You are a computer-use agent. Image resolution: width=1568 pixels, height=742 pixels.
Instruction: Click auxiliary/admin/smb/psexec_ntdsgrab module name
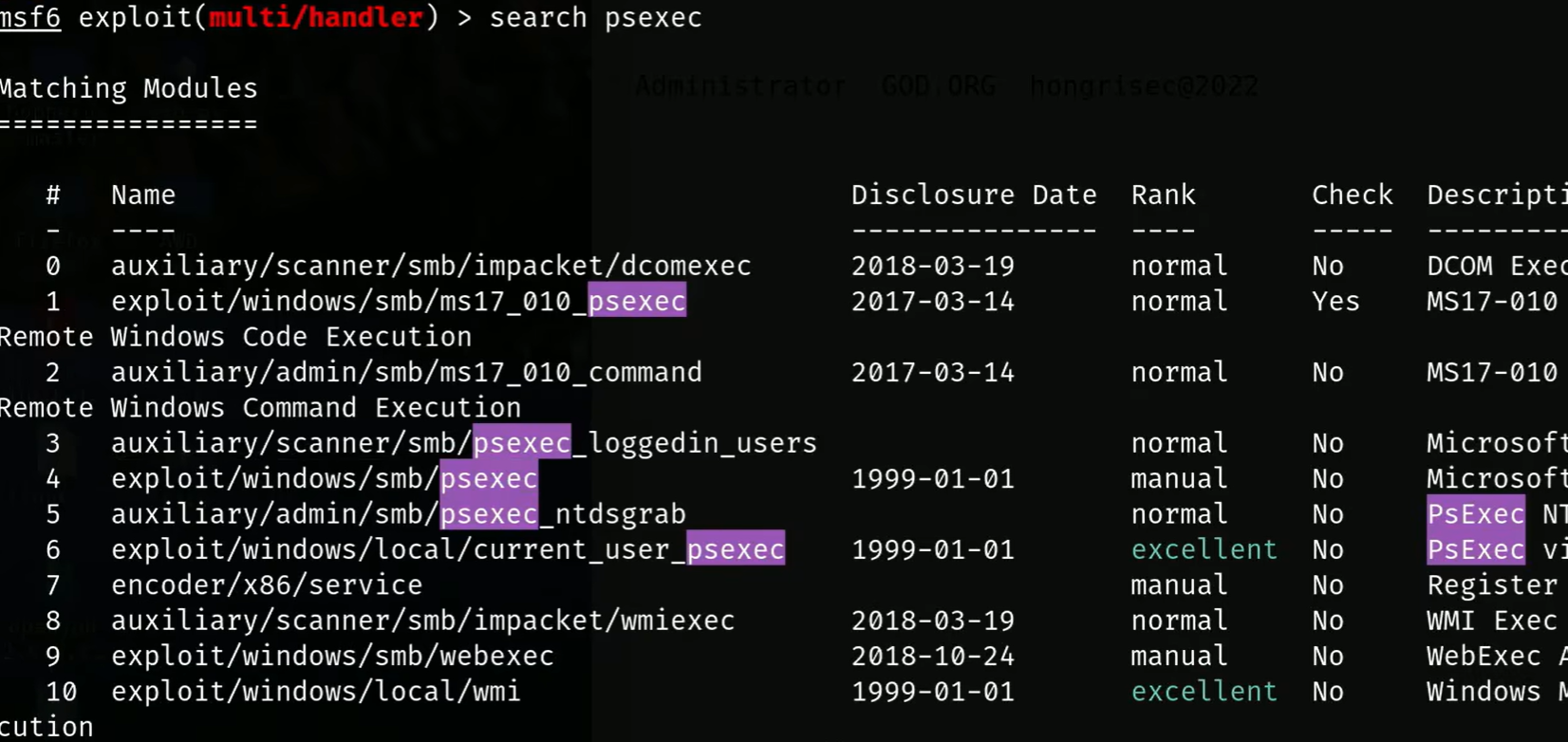[399, 514]
